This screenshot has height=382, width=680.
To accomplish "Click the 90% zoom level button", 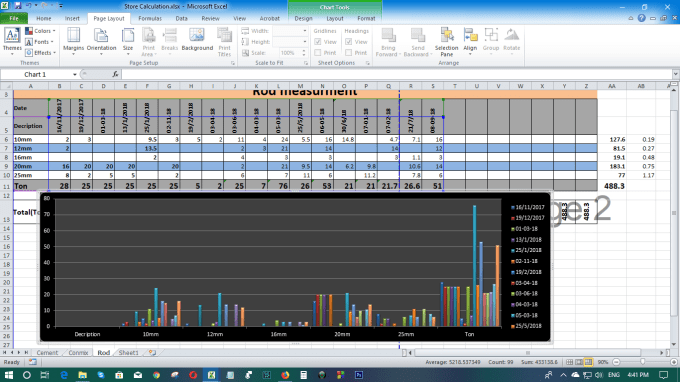I will [603, 362].
